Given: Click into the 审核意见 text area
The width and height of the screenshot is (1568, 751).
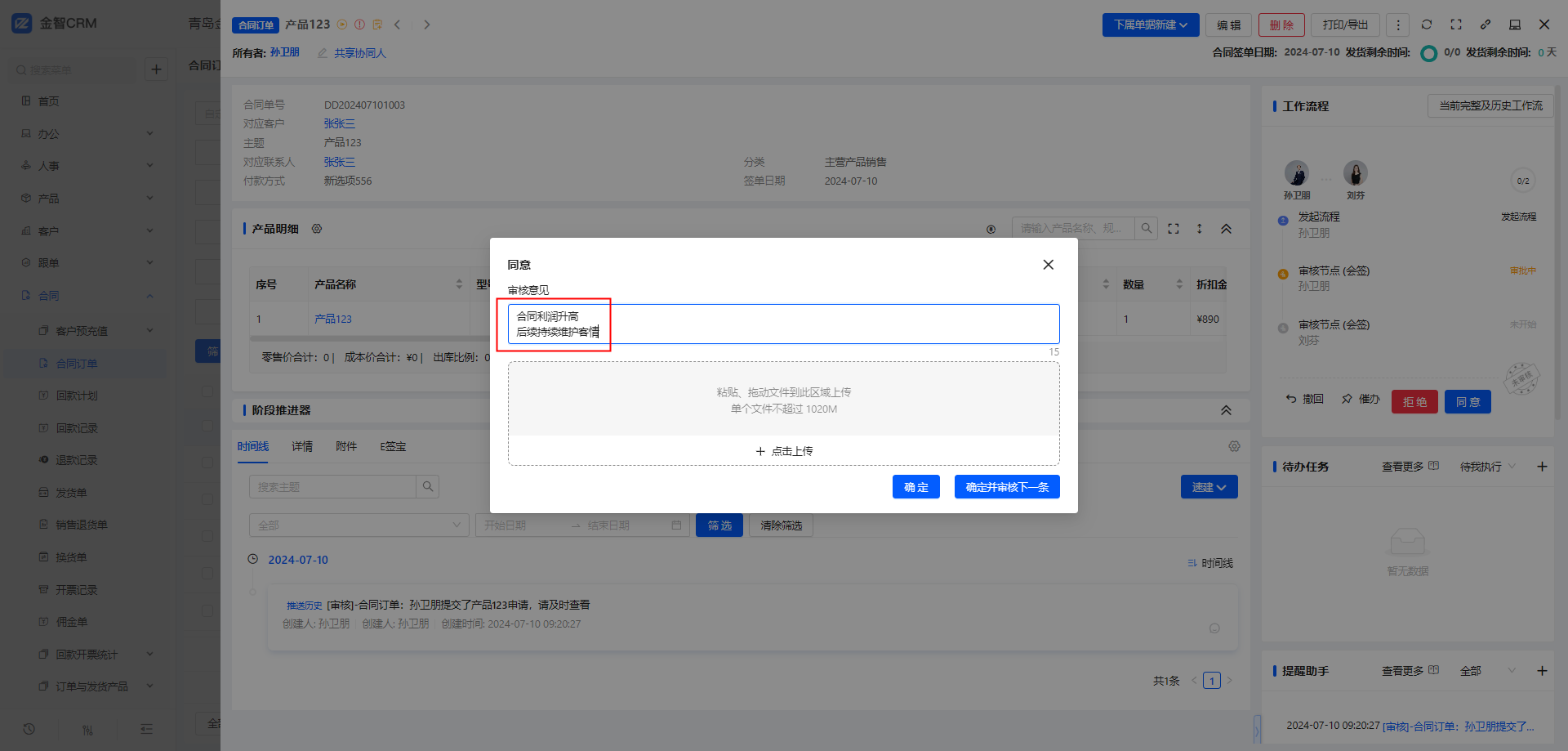Looking at the screenshot, I should pos(783,324).
